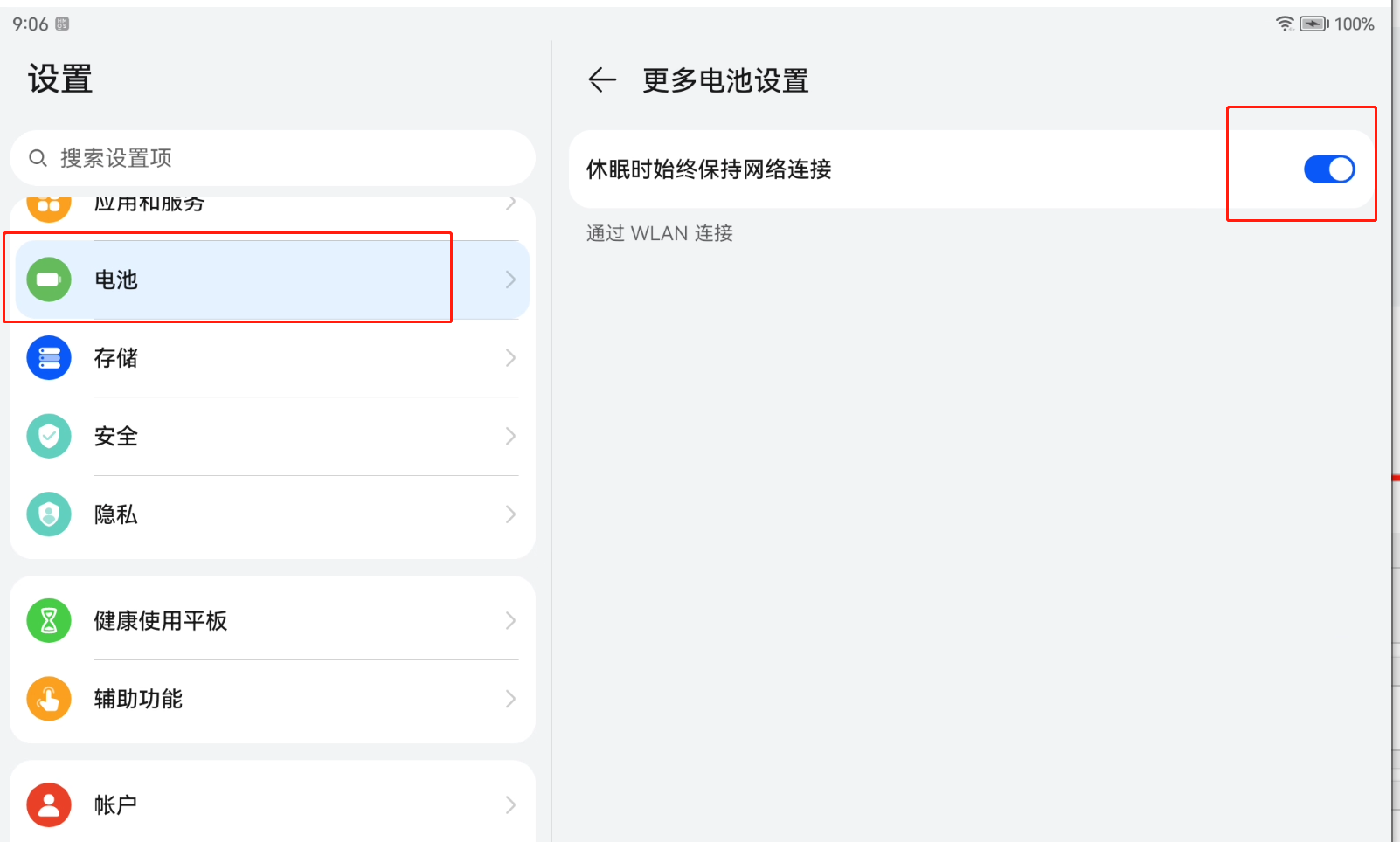Click the teal Security shield icon

pos(49,436)
